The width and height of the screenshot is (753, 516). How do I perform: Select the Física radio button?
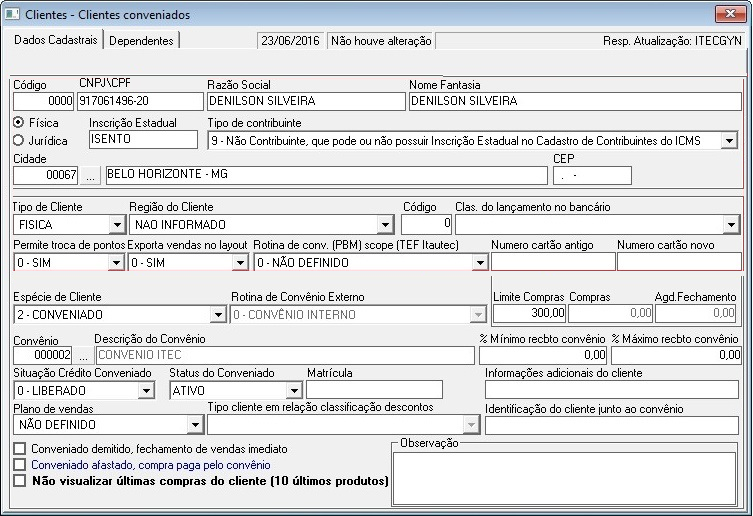click(x=18, y=123)
